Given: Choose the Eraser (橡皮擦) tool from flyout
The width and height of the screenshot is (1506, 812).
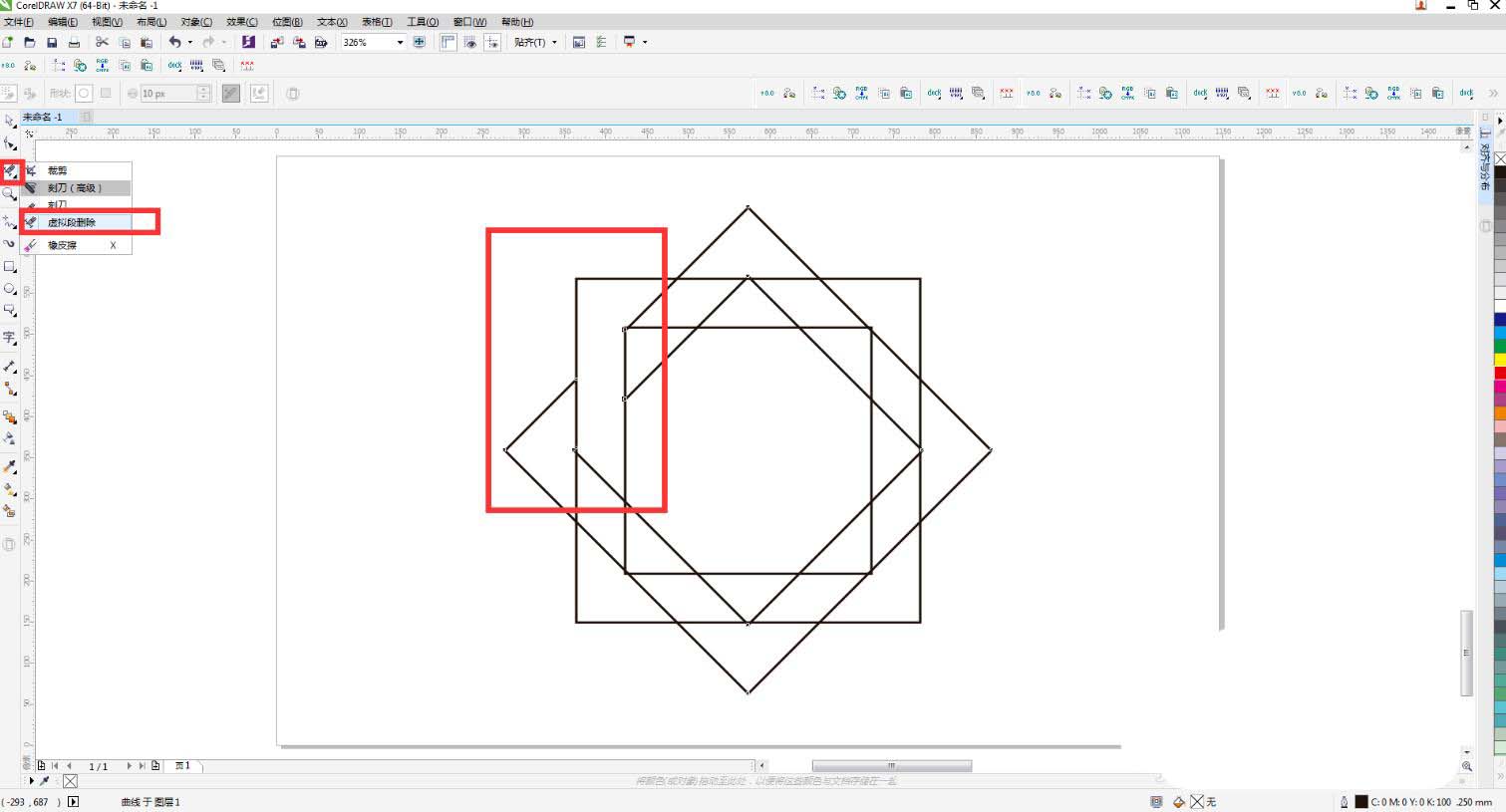Looking at the screenshot, I should point(62,245).
